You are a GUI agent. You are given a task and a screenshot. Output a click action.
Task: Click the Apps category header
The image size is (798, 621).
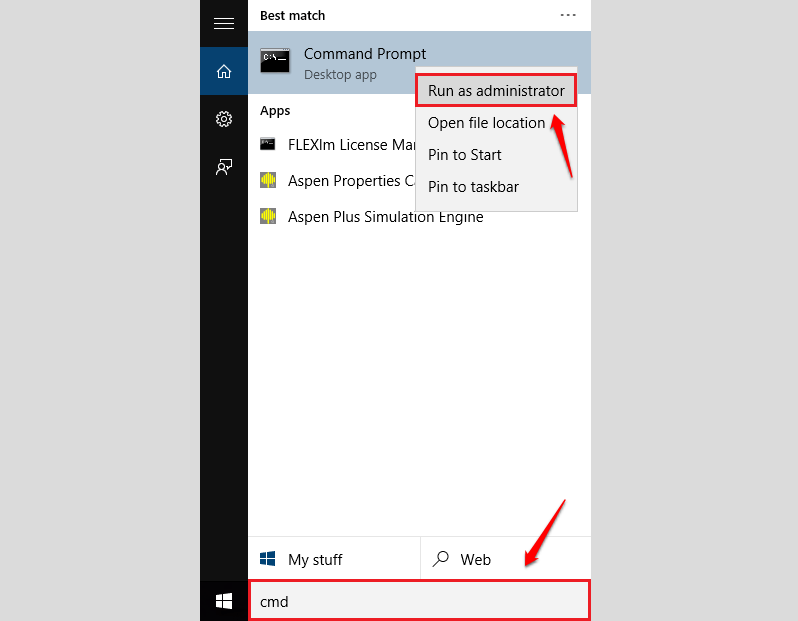pyautogui.click(x=275, y=111)
